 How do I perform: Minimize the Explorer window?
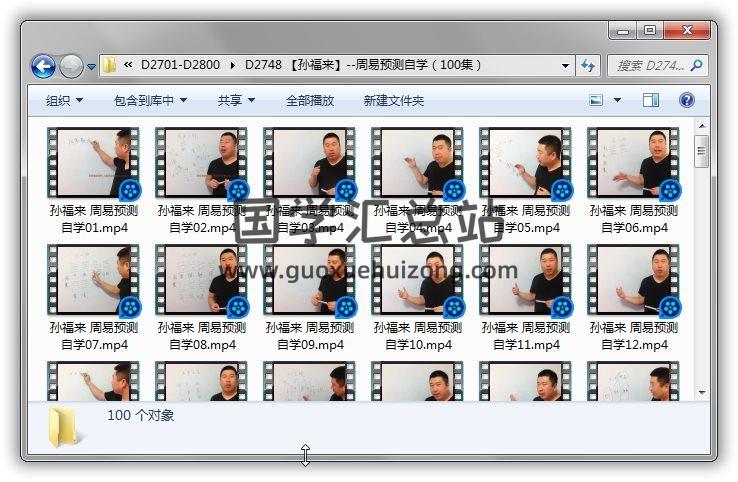click(x=623, y=31)
